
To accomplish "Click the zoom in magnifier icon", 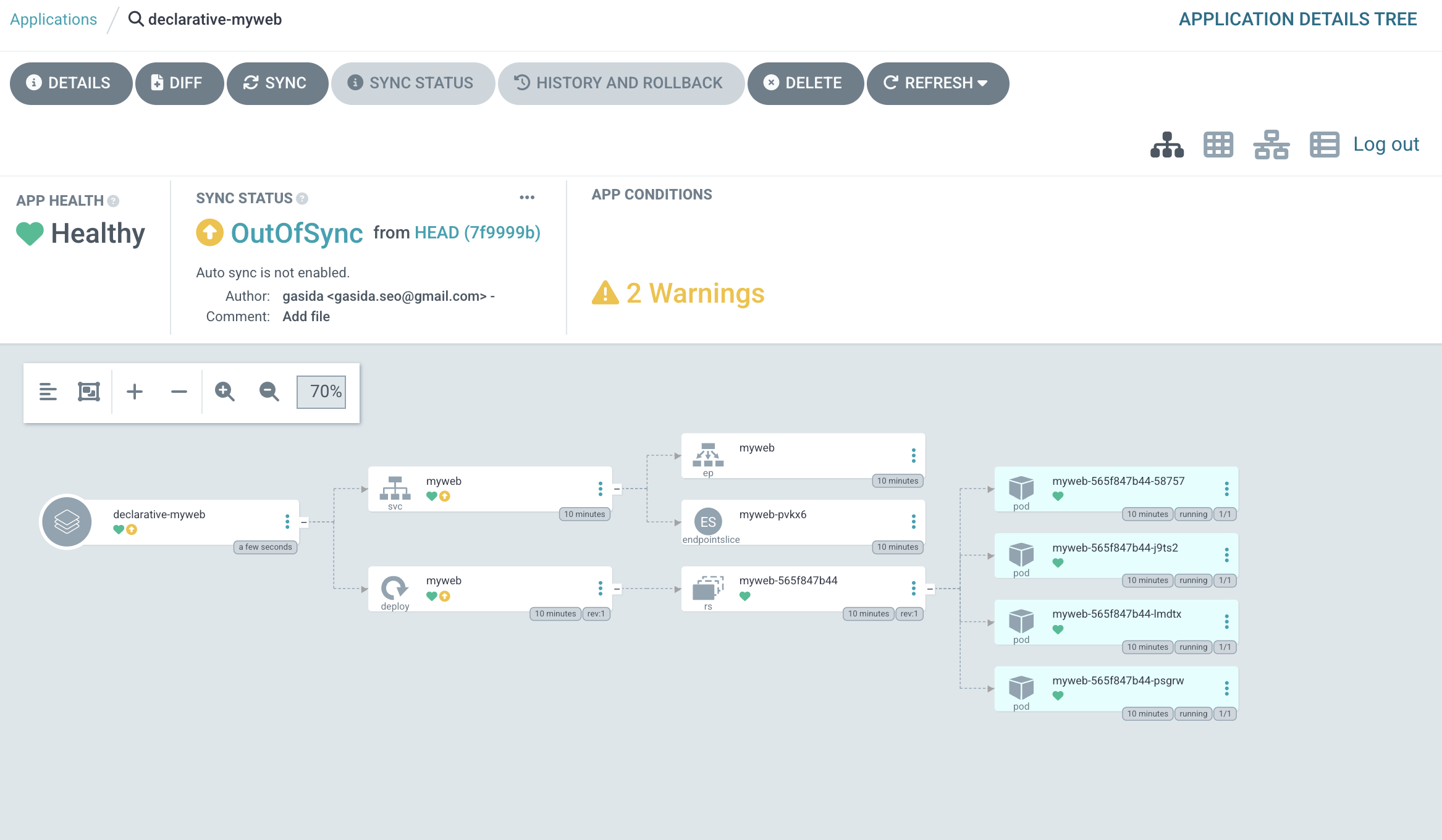I will pos(224,392).
